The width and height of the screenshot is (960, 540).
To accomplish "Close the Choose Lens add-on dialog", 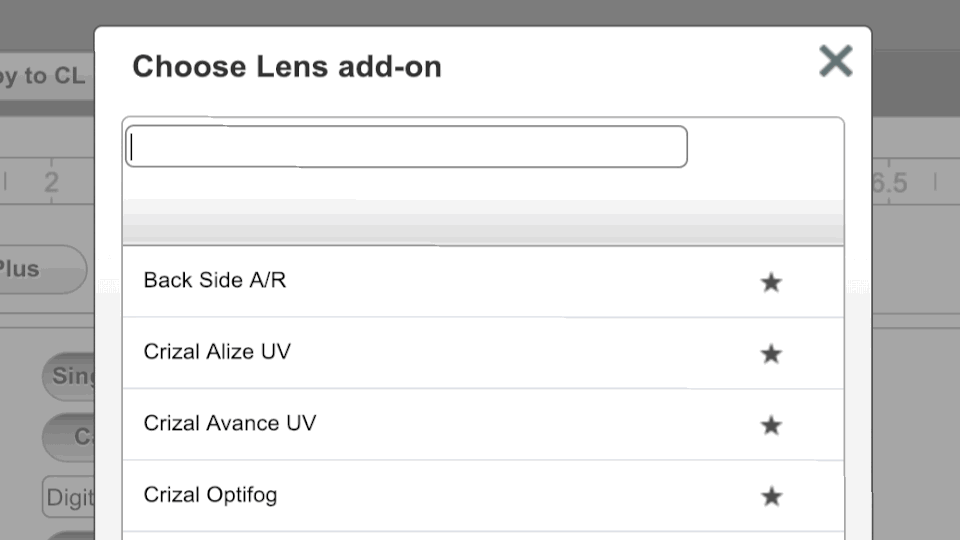I will tap(835, 61).
